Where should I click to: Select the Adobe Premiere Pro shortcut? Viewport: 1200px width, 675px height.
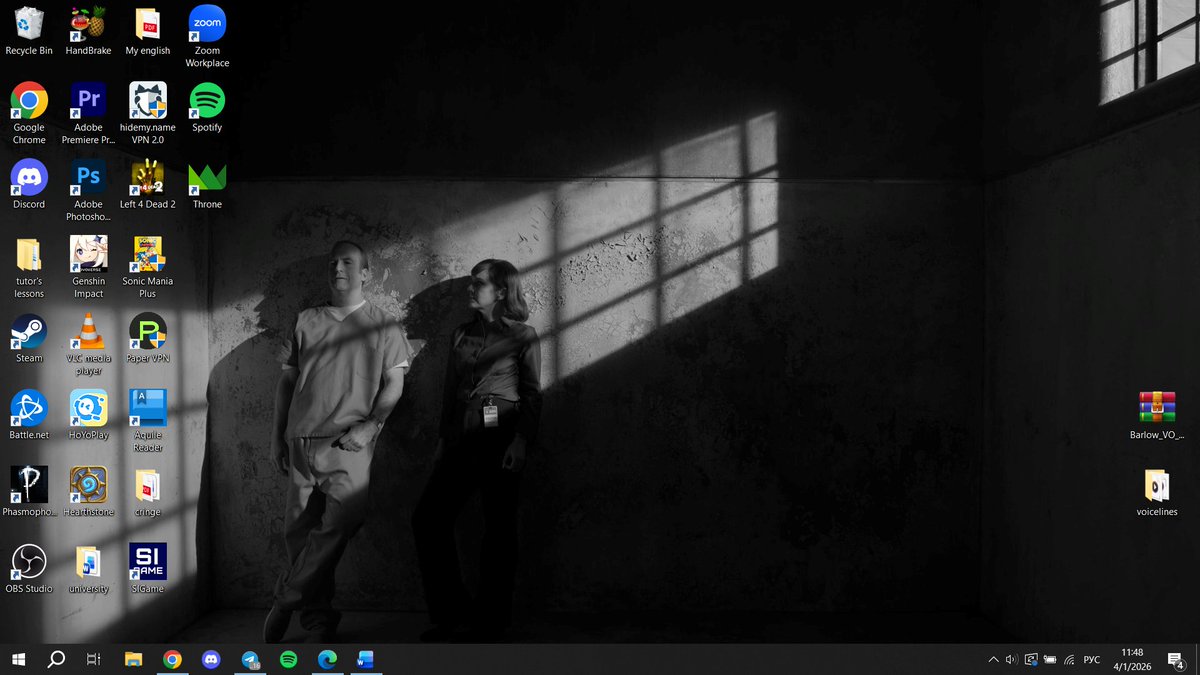click(88, 113)
